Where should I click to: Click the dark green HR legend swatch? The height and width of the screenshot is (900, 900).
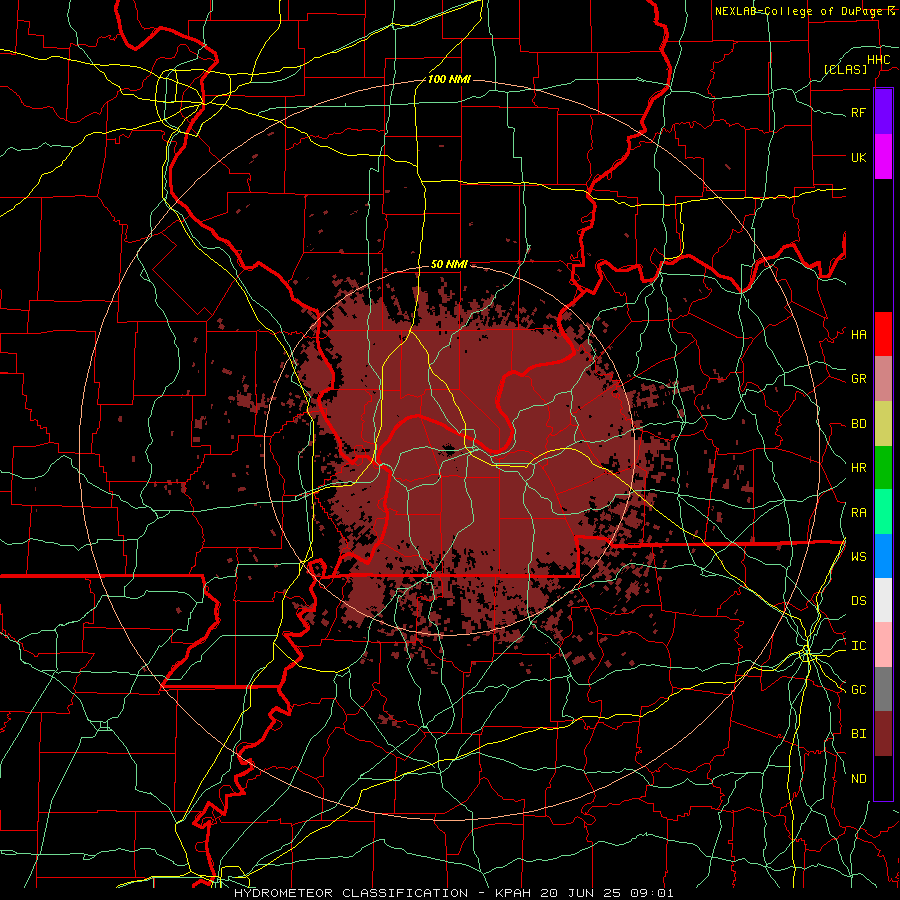click(883, 467)
